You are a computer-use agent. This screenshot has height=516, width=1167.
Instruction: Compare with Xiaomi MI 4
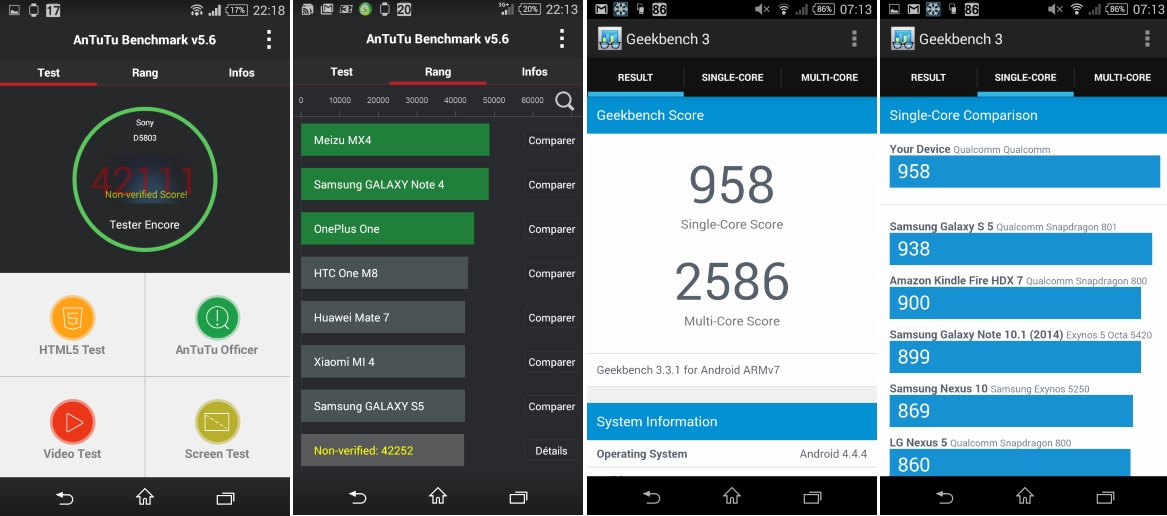(x=551, y=362)
